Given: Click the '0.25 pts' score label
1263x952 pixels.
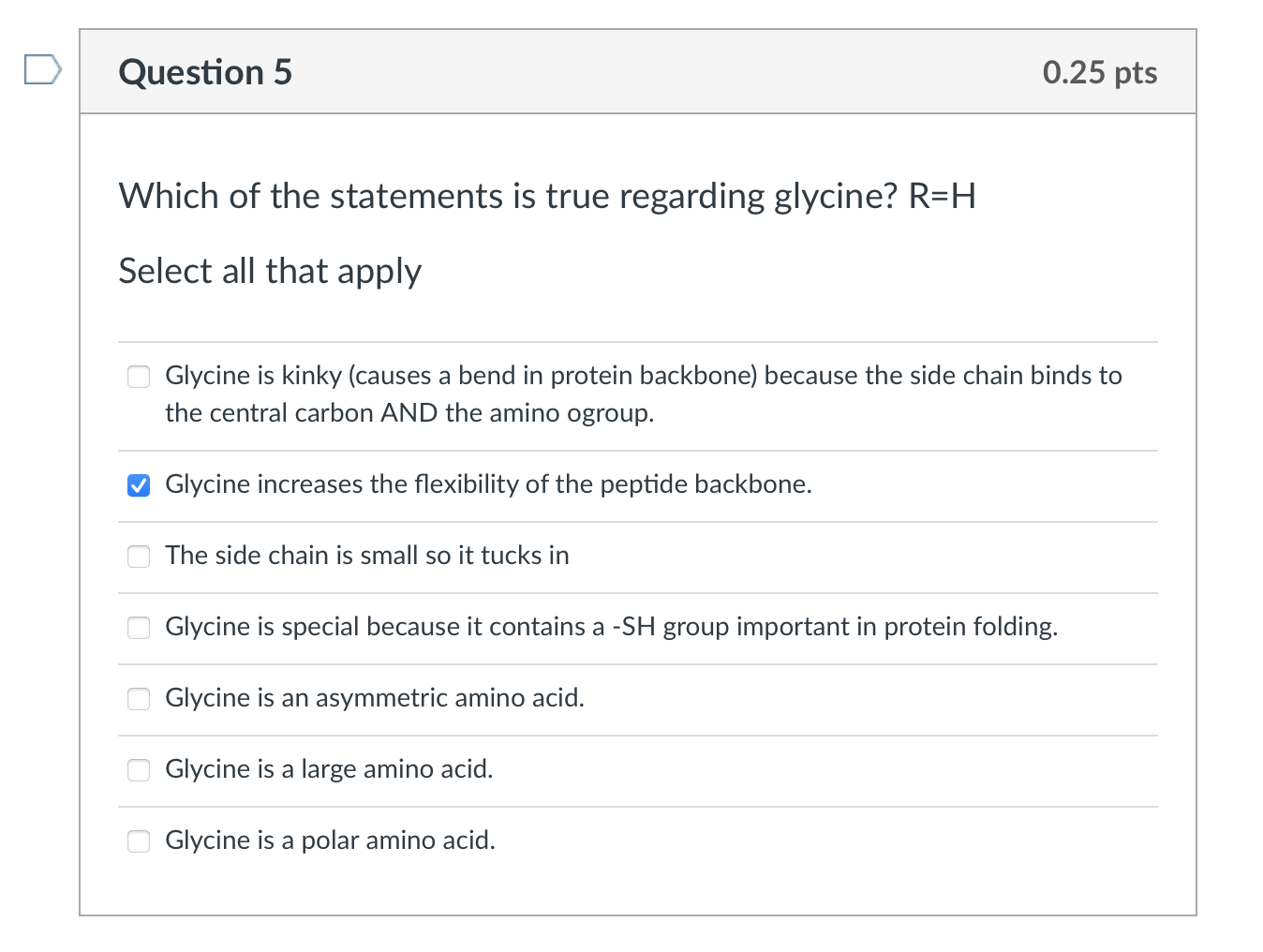Looking at the screenshot, I should coord(1099,72).
